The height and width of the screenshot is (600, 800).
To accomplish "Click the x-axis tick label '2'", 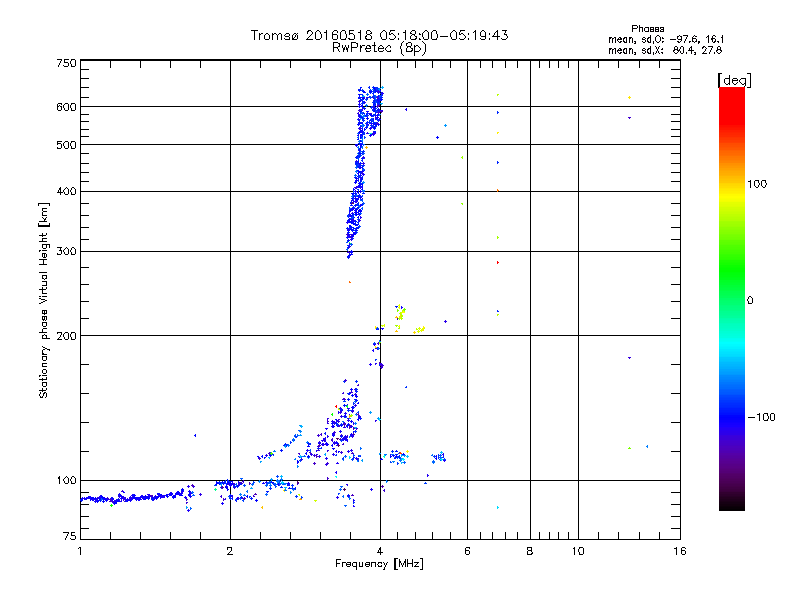I will point(230,551).
